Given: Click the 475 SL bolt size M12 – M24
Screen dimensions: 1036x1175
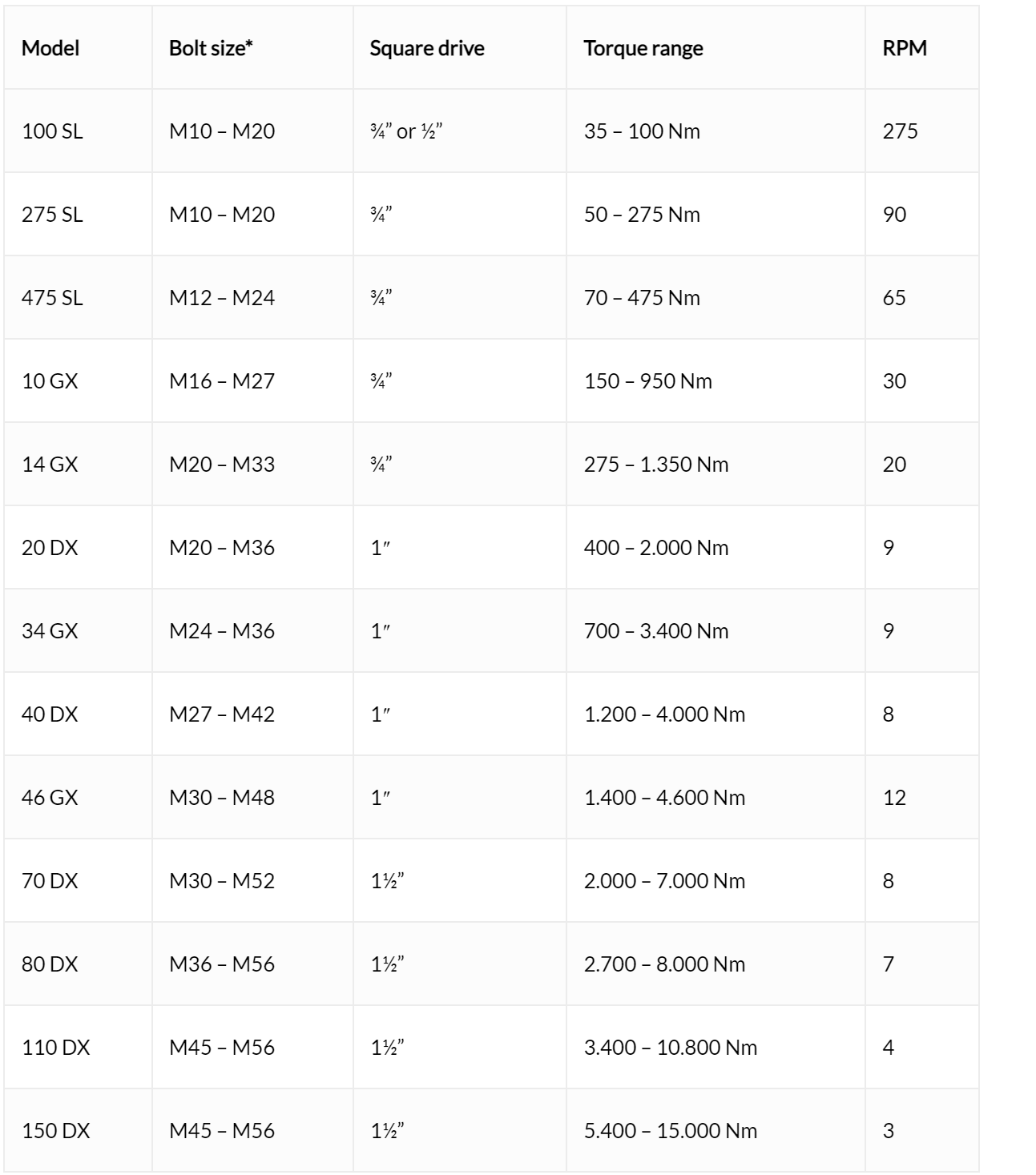Looking at the screenshot, I should [222, 298].
